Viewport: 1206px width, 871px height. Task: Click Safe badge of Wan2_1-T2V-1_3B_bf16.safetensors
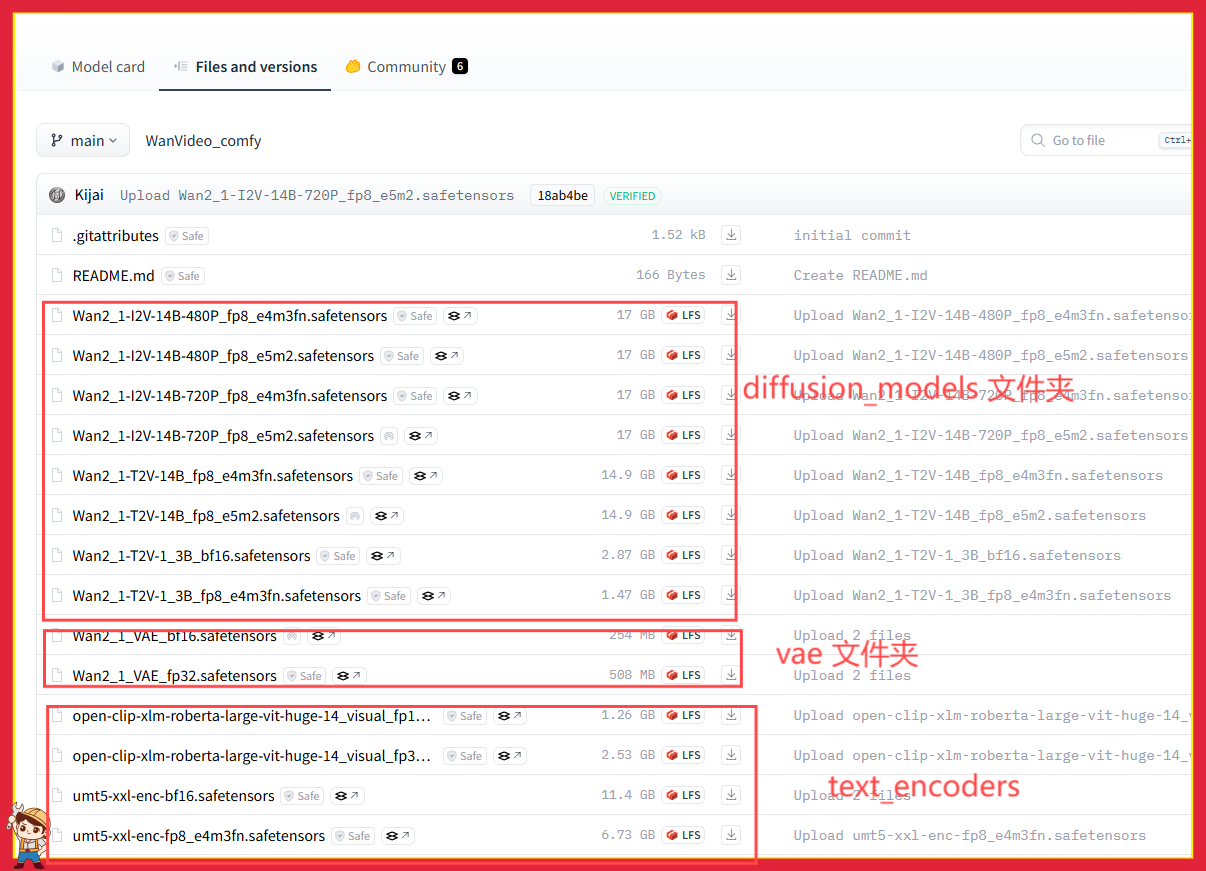[339, 556]
